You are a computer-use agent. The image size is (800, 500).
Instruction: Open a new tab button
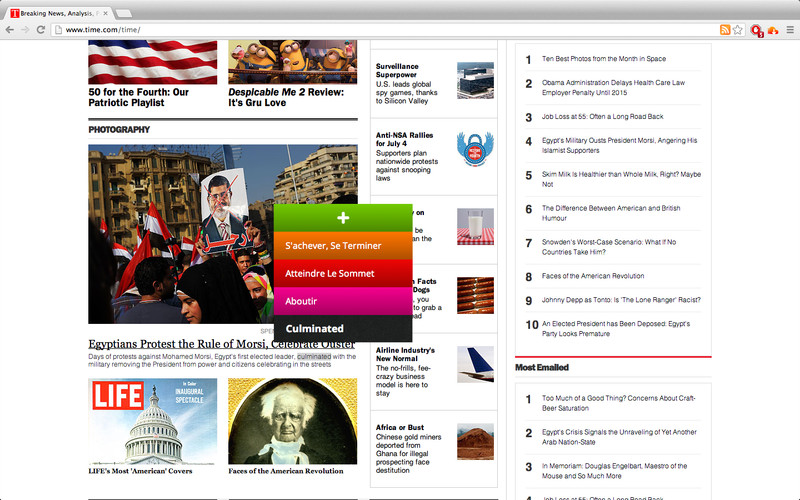(x=123, y=13)
